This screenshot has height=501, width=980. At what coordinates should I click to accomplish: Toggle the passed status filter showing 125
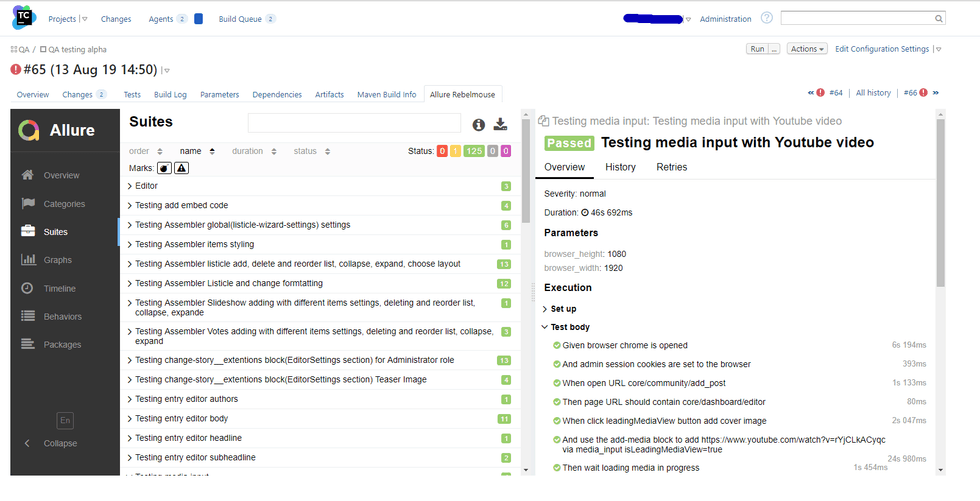pyautogui.click(x=474, y=151)
